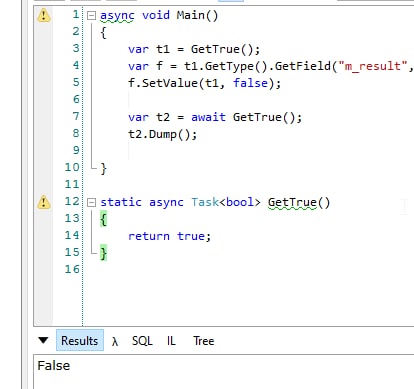The image size is (414, 389).
Task: Collapse the results panel with the triangle
Action: pos(43,340)
